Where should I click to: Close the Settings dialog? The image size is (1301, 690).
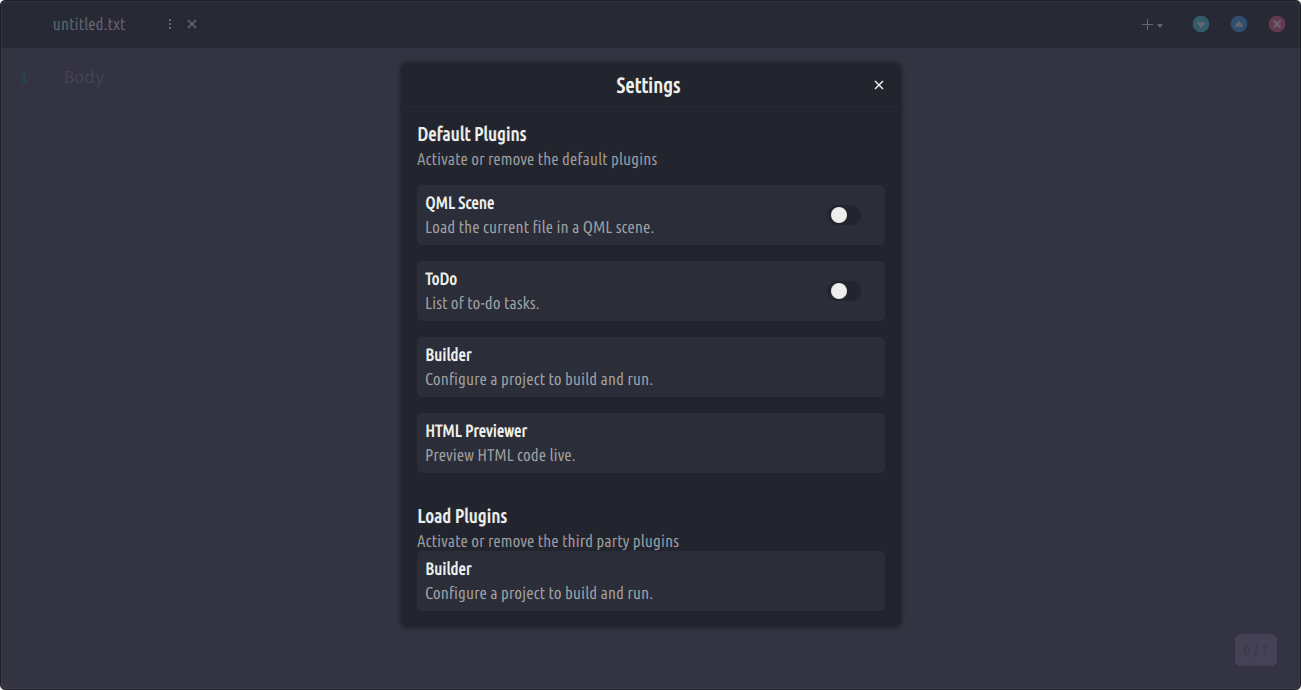click(879, 86)
